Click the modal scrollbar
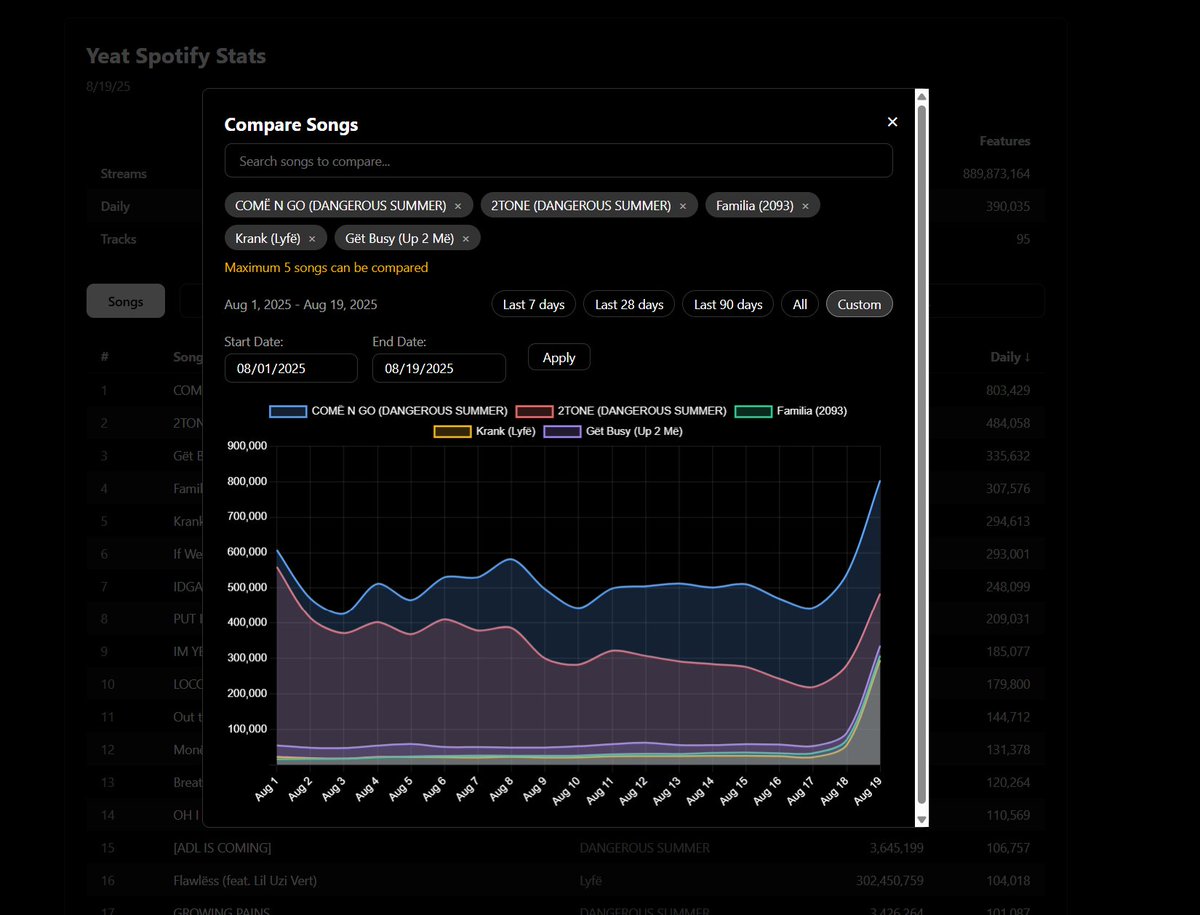 pos(921,450)
